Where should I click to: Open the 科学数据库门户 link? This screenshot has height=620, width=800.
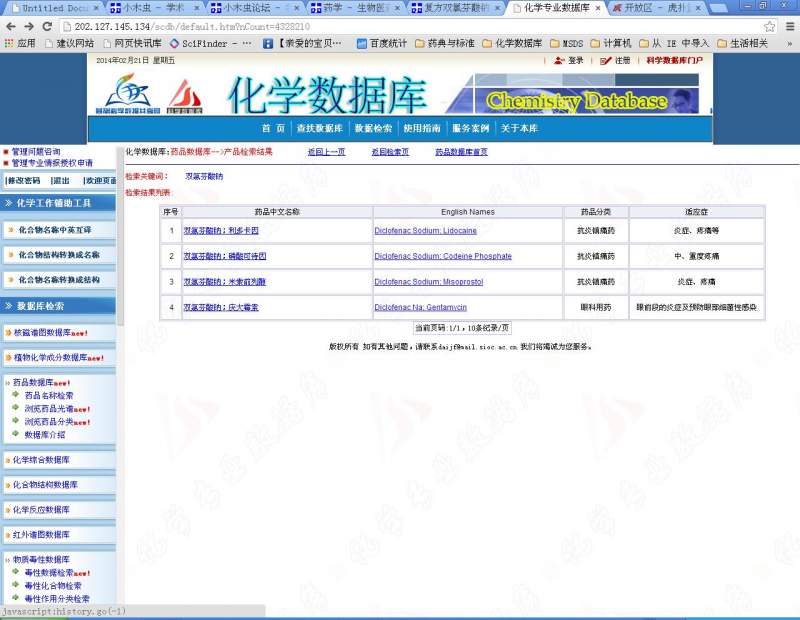674,60
